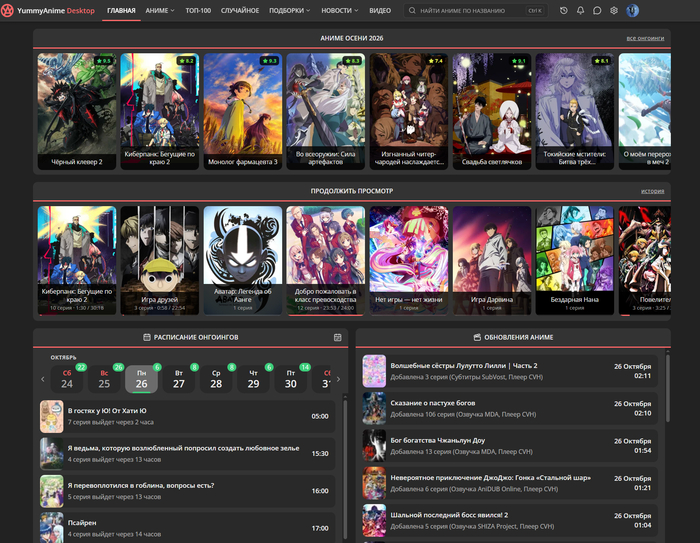The height and width of the screenshot is (543, 700).
Task: Open the watch history clock icon
Action: click(x=564, y=10)
